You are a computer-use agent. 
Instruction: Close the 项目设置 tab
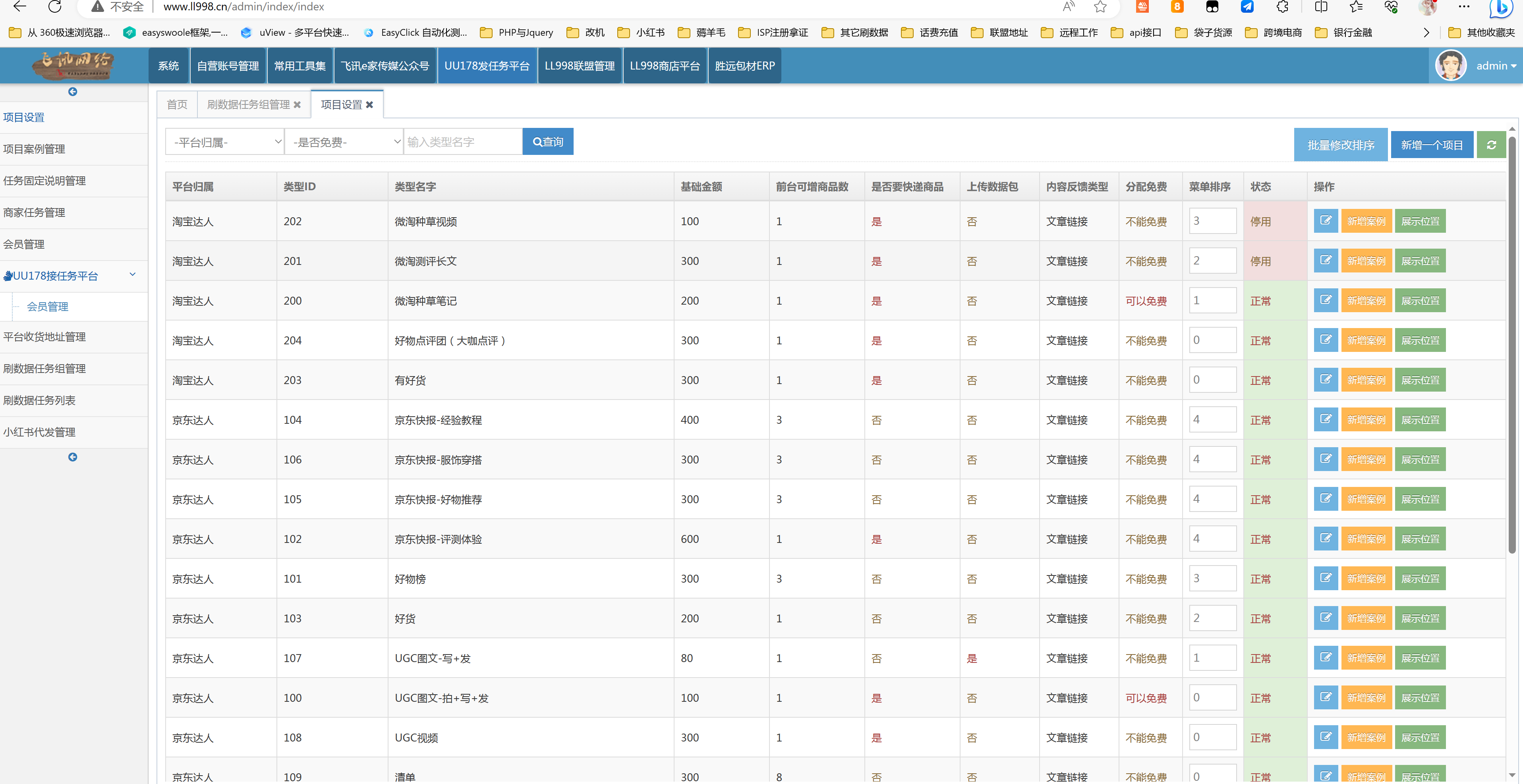click(369, 104)
